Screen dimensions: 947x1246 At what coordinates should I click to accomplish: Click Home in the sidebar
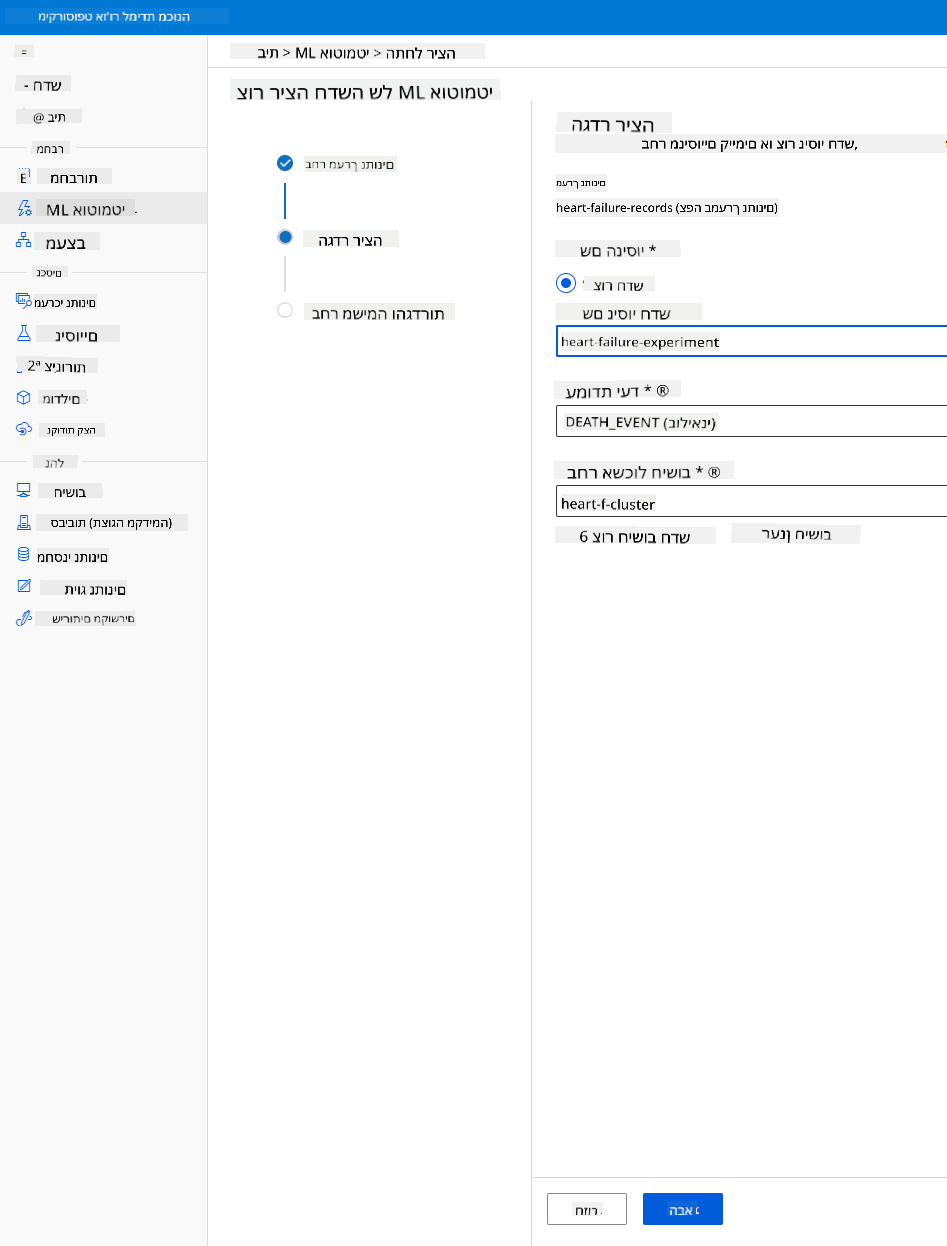pyautogui.click(x=49, y=116)
